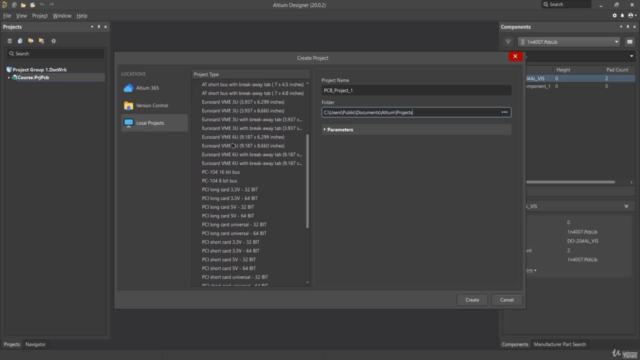Click the user account profile icon
Screen dimensions: 640x360
click(x=631, y=16)
